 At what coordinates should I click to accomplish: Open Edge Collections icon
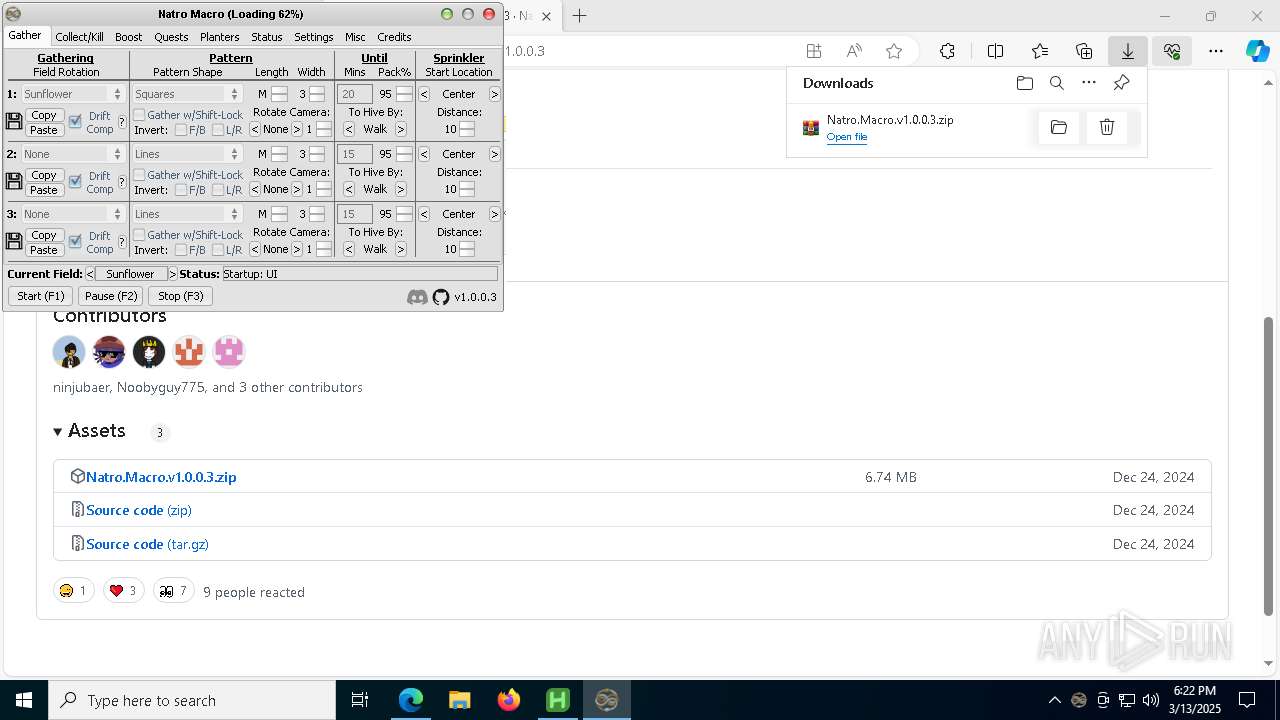(1084, 51)
